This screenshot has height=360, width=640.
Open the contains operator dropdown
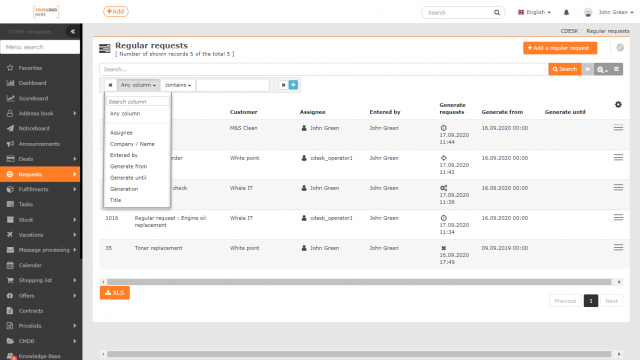click(178, 85)
